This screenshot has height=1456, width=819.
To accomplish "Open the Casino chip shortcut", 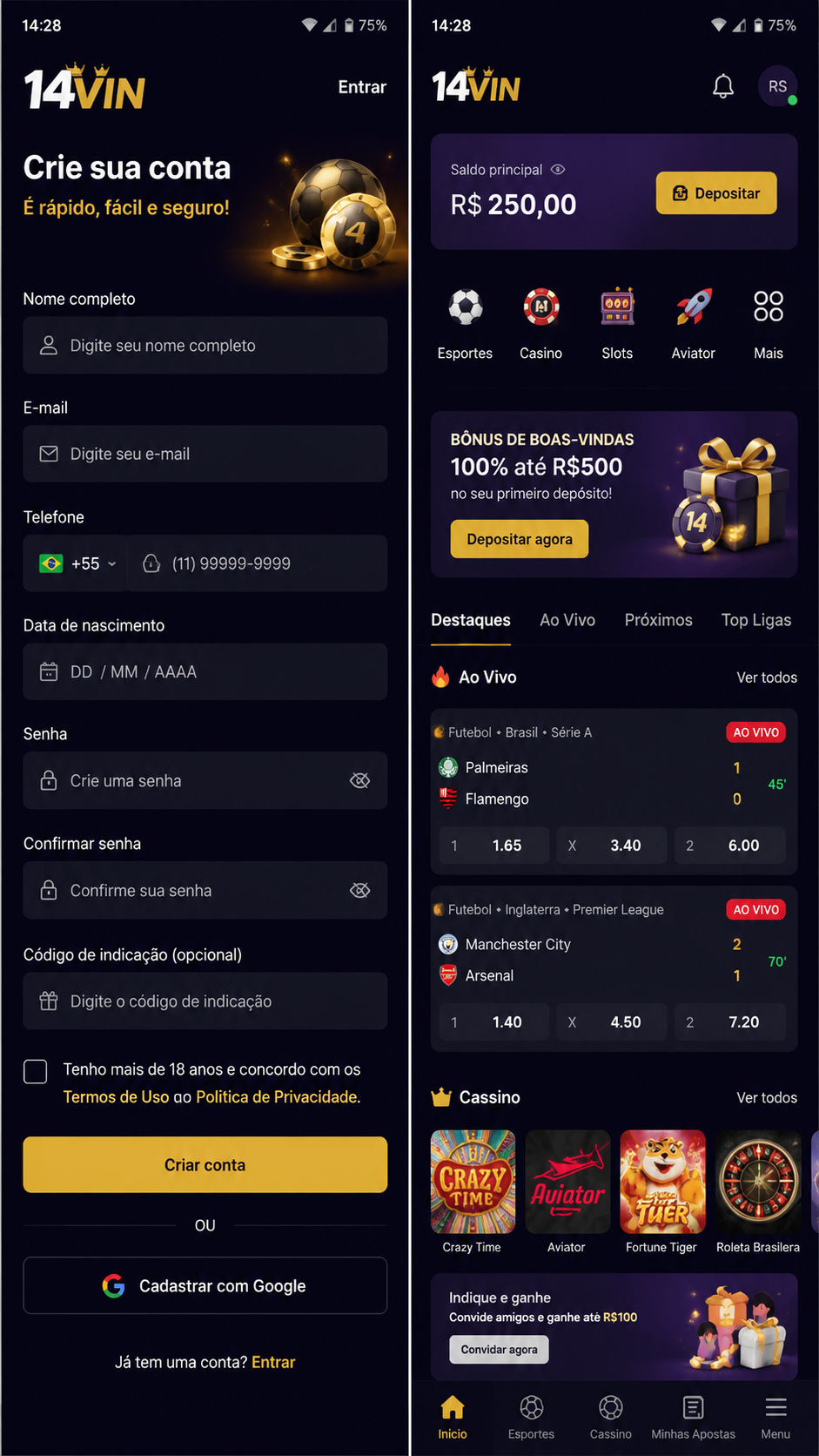I will [540, 307].
